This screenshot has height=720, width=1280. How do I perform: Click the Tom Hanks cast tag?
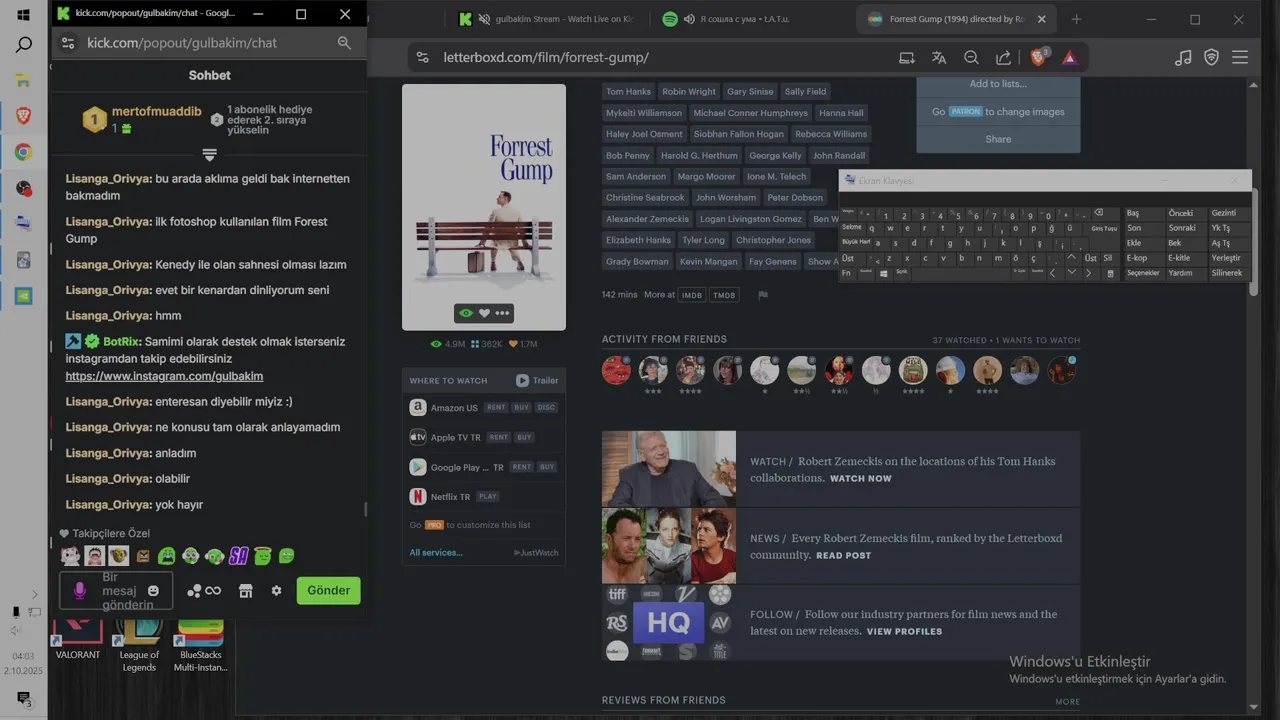[x=628, y=91]
